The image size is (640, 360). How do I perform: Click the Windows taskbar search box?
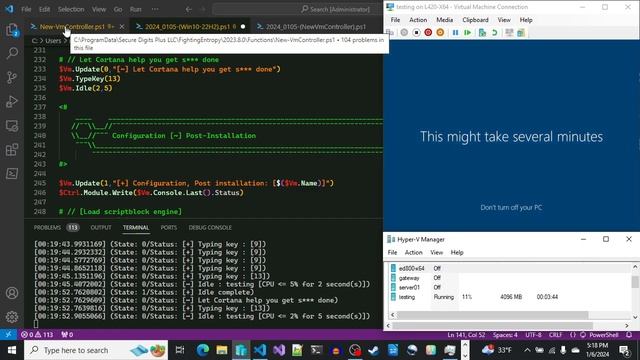[x=96, y=350]
